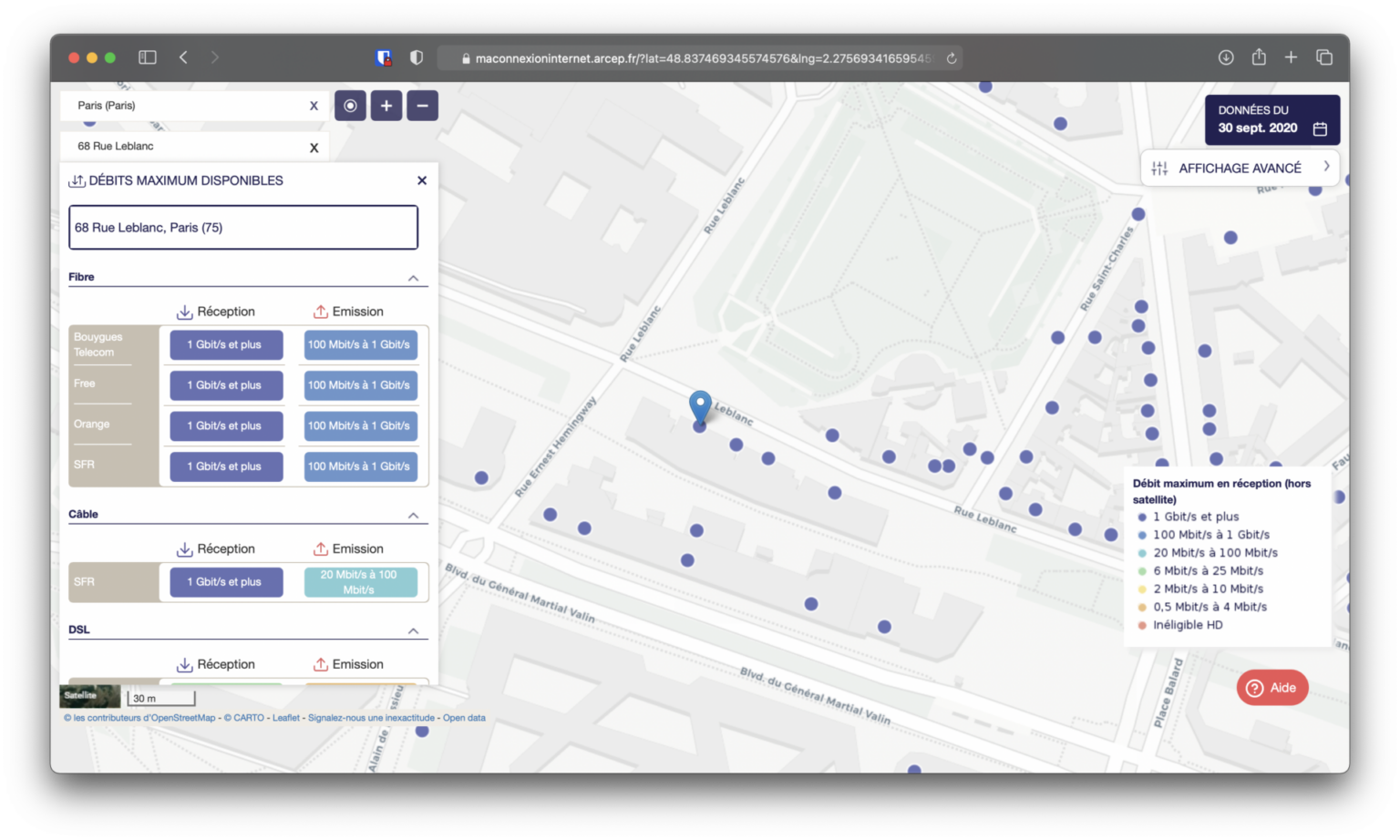The image size is (1400, 840).
Task: Click the 6 Mbit/s à 25 Mbit/s legend dot
Action: pos(1142,571)
